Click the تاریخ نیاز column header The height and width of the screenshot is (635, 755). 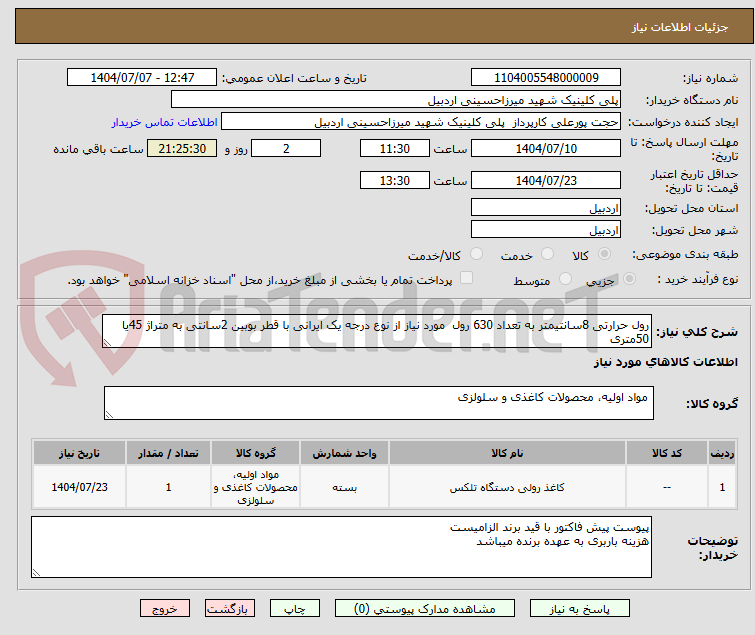click(x=79, y=453)
